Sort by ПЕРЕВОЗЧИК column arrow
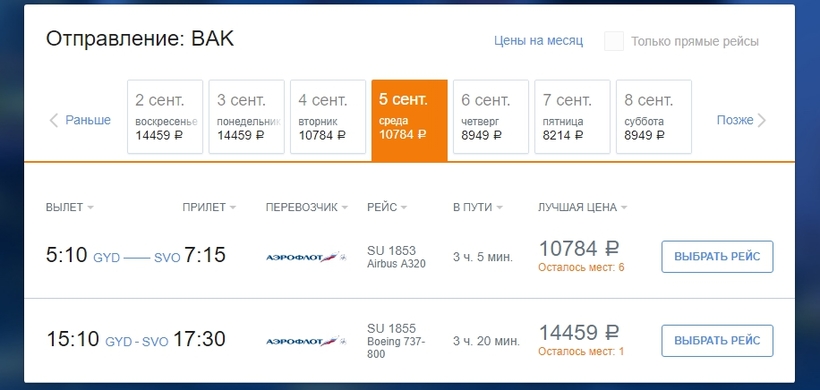 tap(345, 208)
